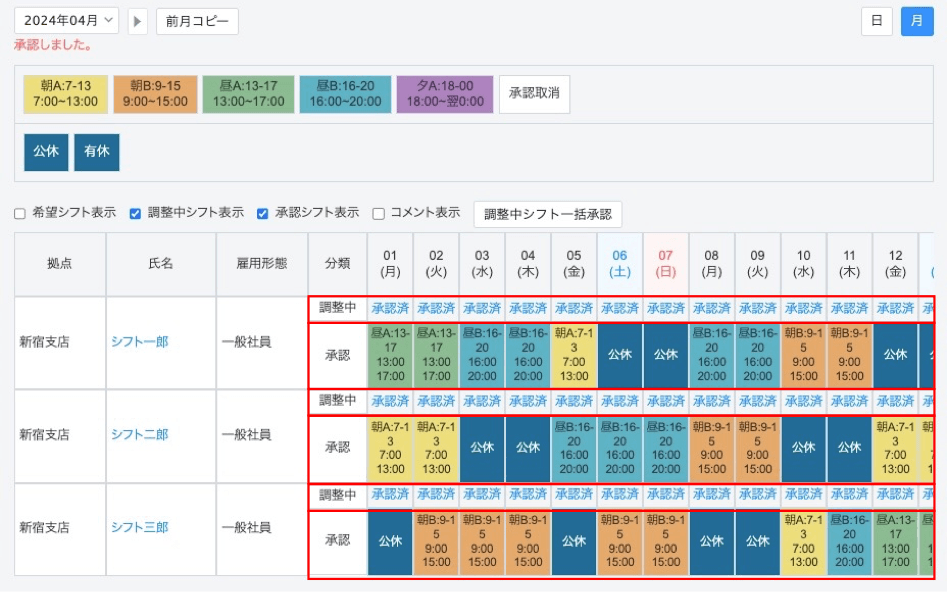Screen dimensions: 947x592
Task: Uncheck 承認シフト表示 checkbox
Action: pos(263,213)
